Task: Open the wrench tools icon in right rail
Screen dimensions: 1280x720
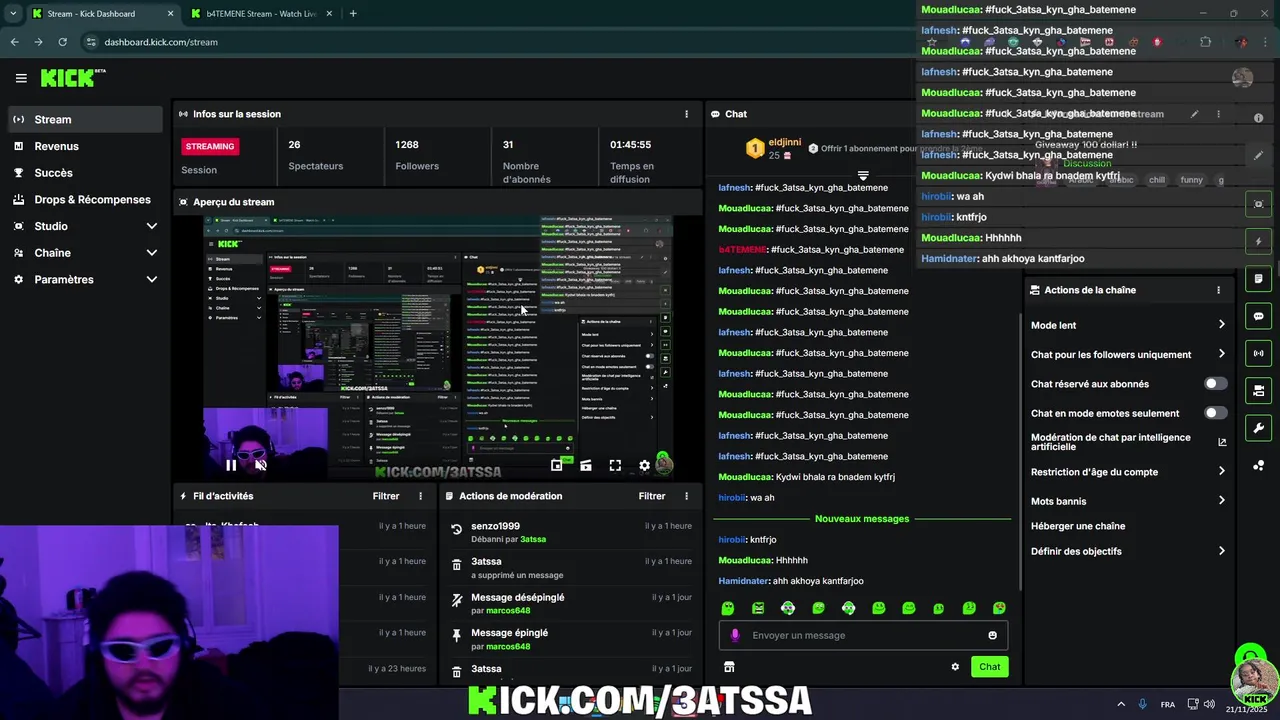Action: pos(1258,428)
